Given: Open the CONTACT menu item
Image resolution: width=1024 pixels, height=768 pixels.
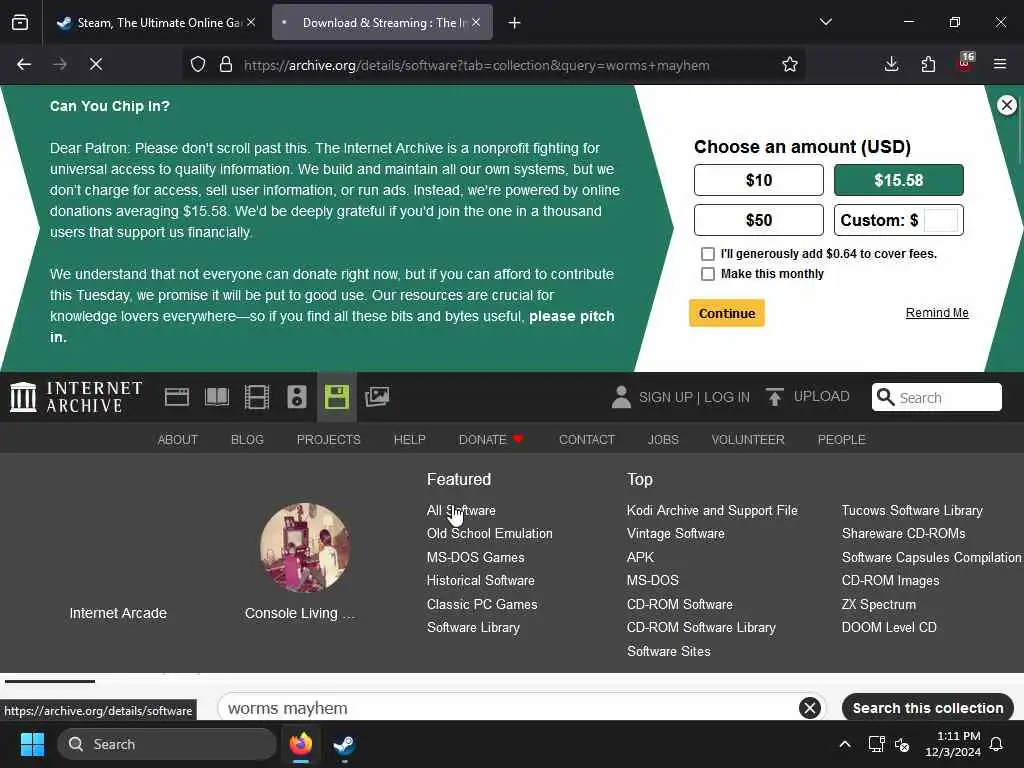Looking at the screenshot, I should (x=586, y=440).
